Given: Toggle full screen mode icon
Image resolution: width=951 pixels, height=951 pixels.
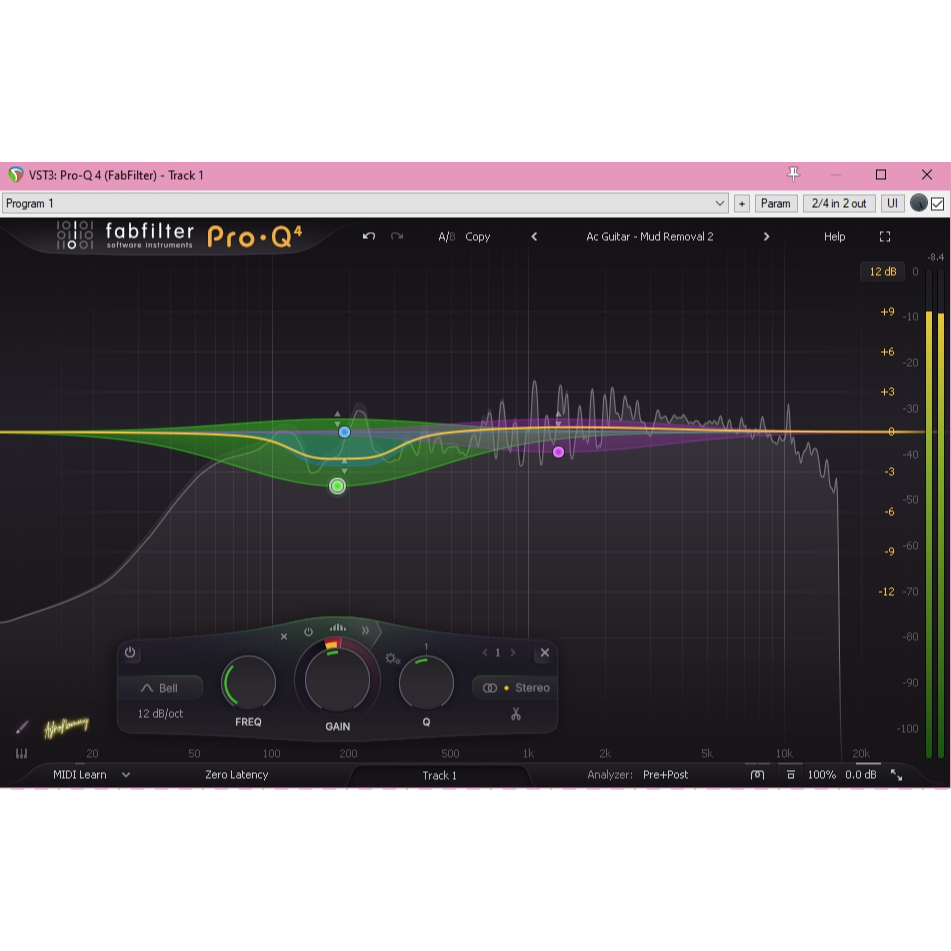Looking at the screenshot, I should [885, 237].
